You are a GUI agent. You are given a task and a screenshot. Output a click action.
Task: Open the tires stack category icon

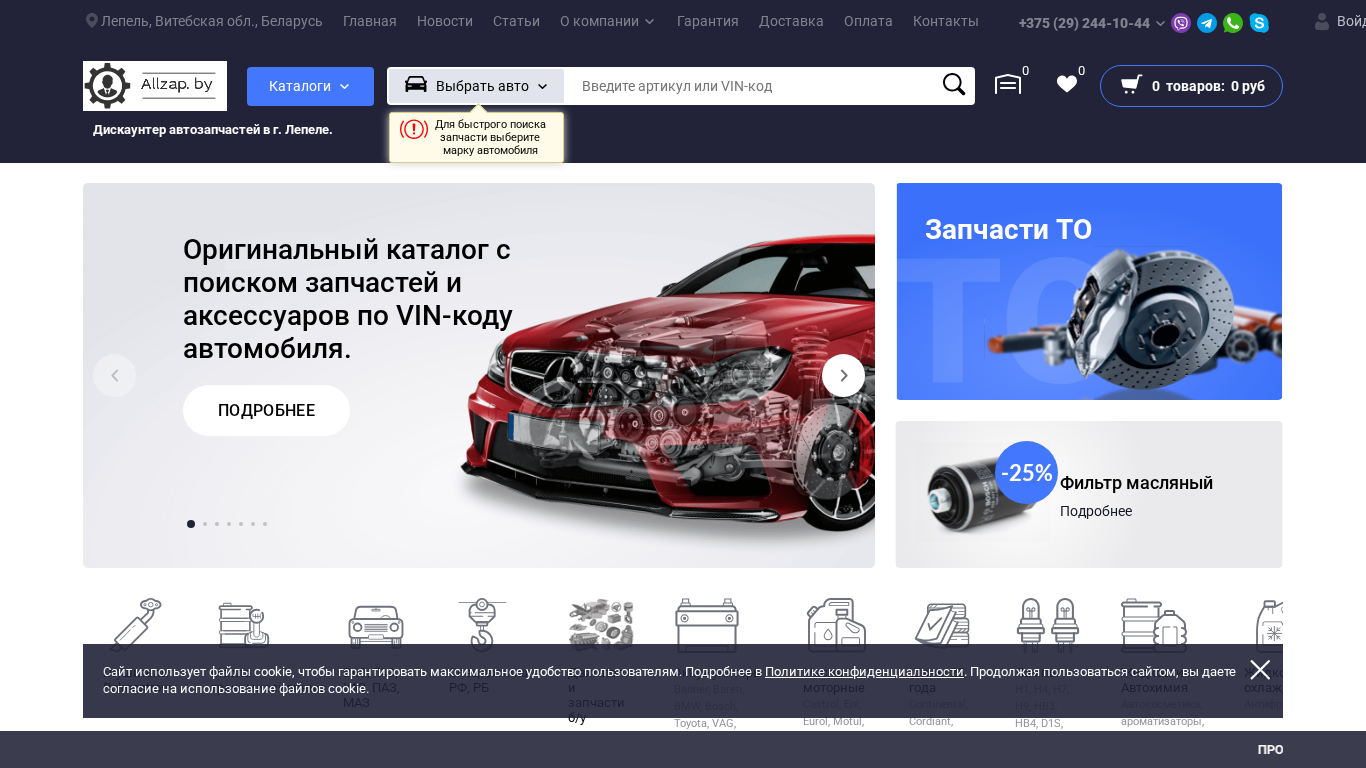click(942, 625)
